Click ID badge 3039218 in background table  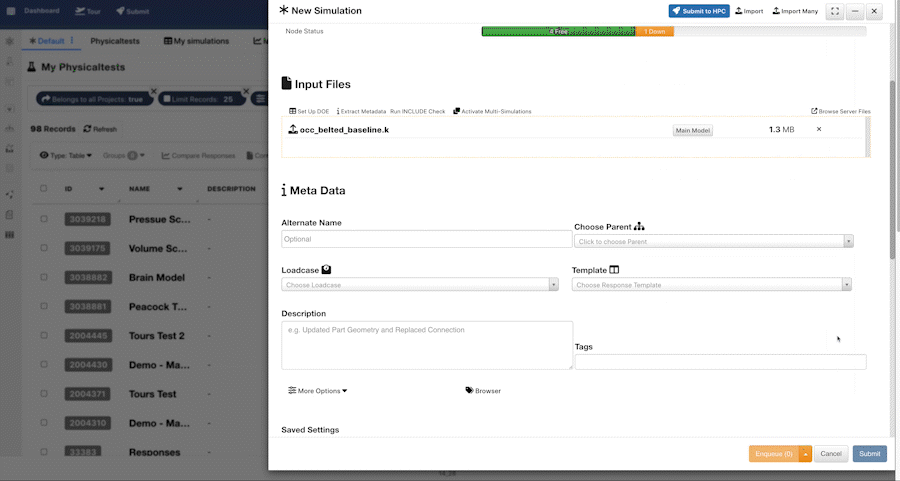coord(87,219)
